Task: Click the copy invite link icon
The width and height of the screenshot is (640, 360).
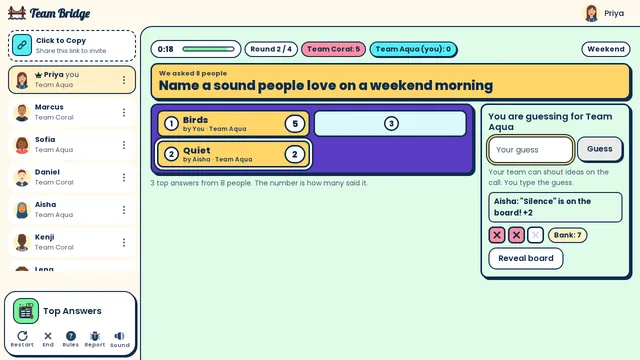Action: click(22, 45)
